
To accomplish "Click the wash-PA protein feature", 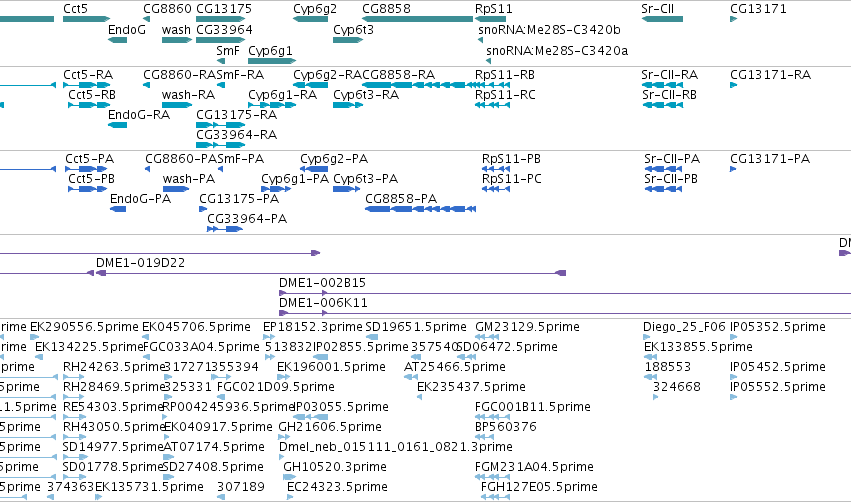I will 176,189.
